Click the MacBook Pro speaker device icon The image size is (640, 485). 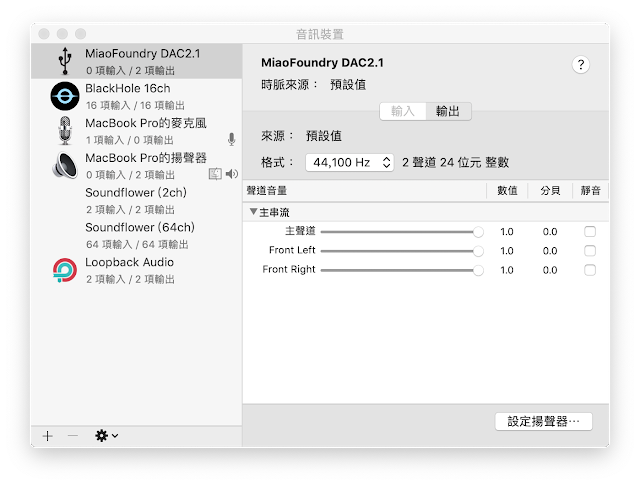pos(65,165)
